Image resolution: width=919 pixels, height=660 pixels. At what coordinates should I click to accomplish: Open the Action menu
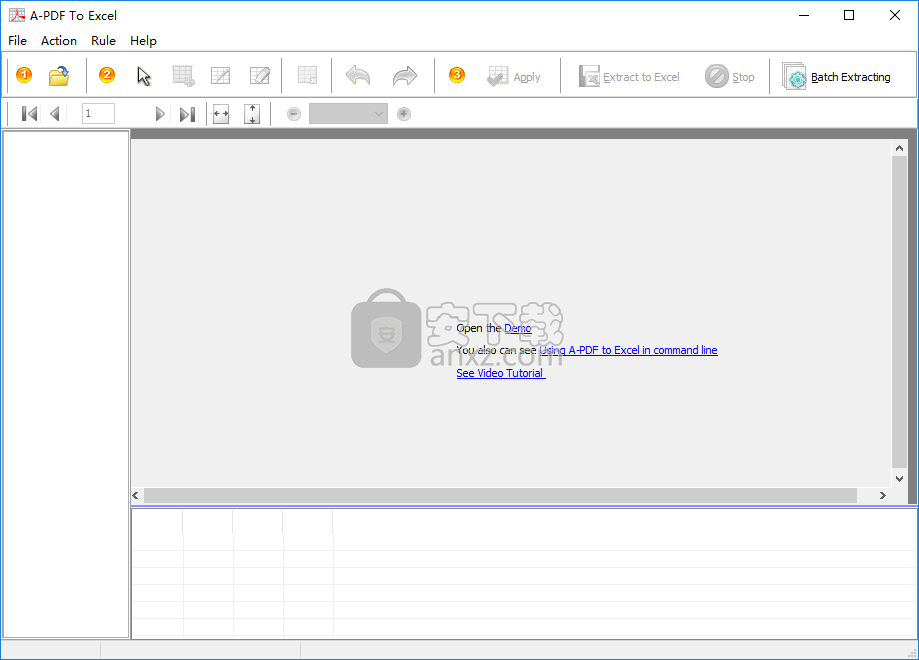[x=59, y=40]
